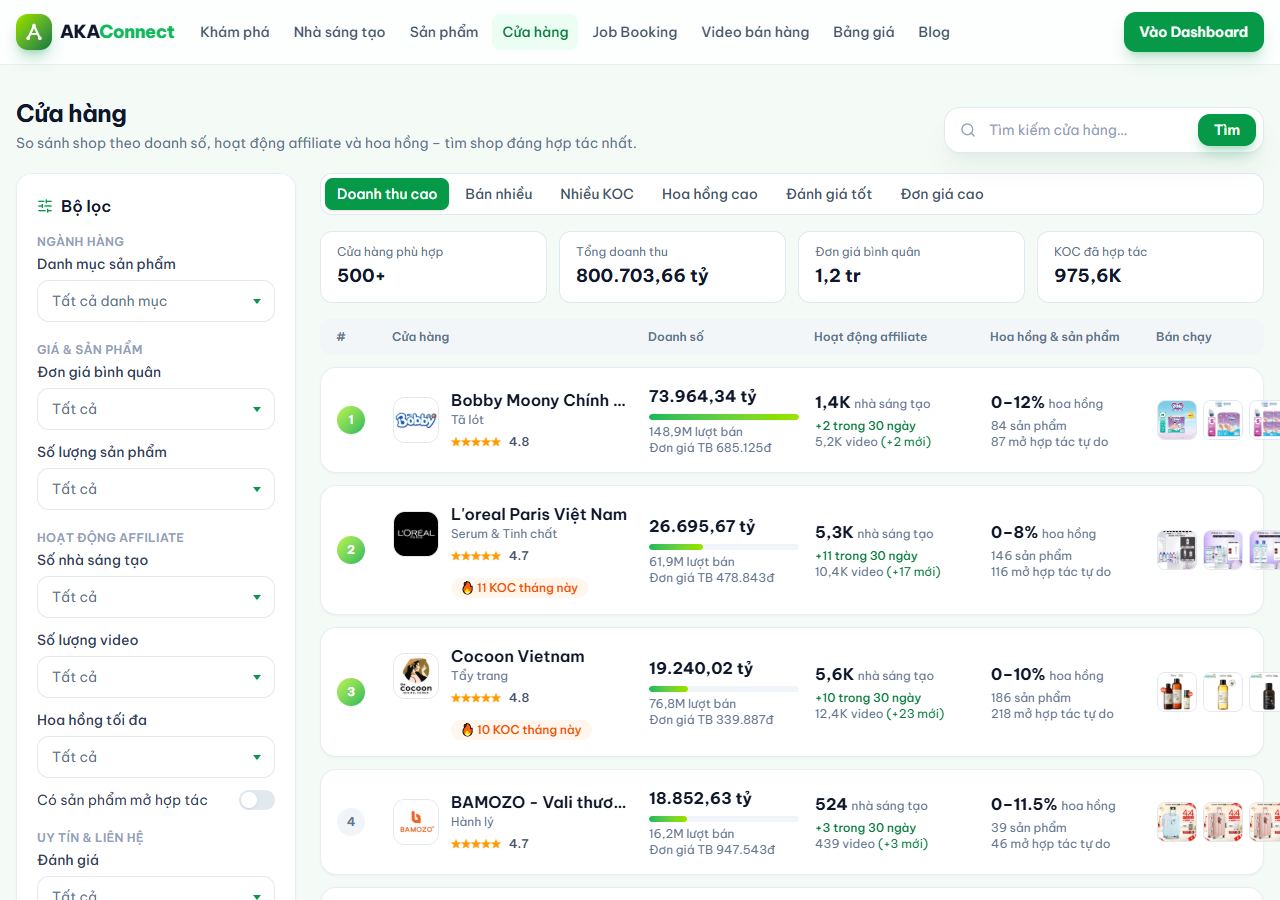Click revenue progress bar of Bobby Moony
The image size is (1280, 900).
(x=724, y=417)
